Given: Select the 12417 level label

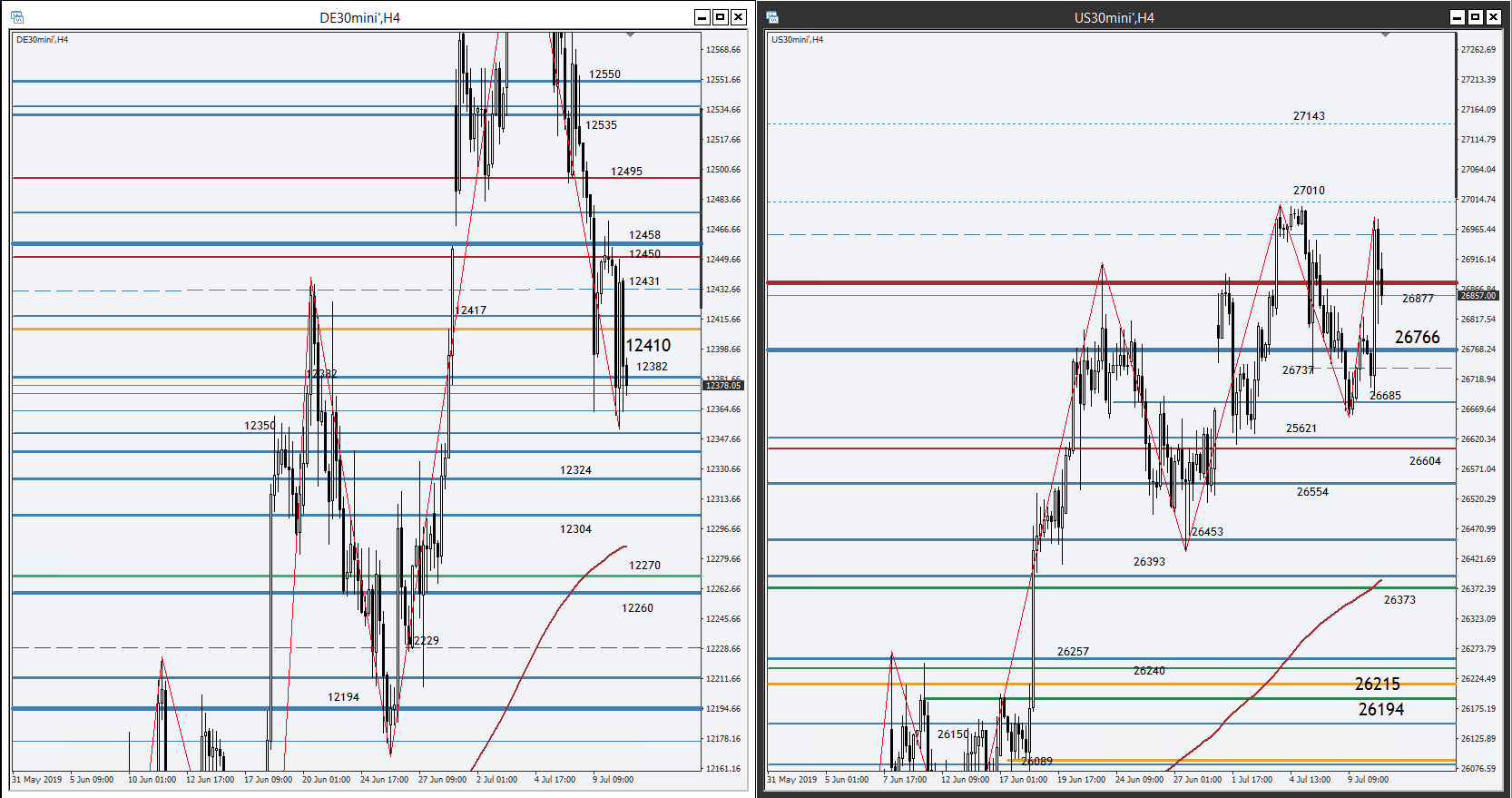Looking at the screenshot, I should [470, 310].
